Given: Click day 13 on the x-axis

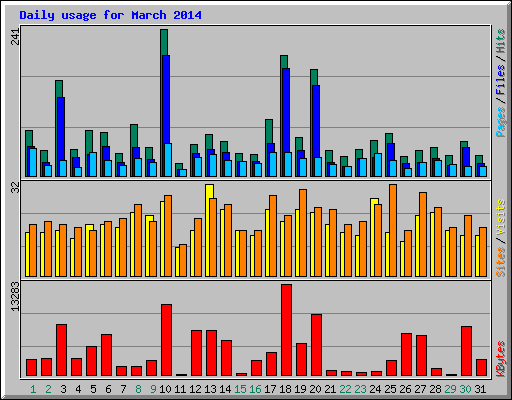Looking at the screenshot, I should [210, 389].
